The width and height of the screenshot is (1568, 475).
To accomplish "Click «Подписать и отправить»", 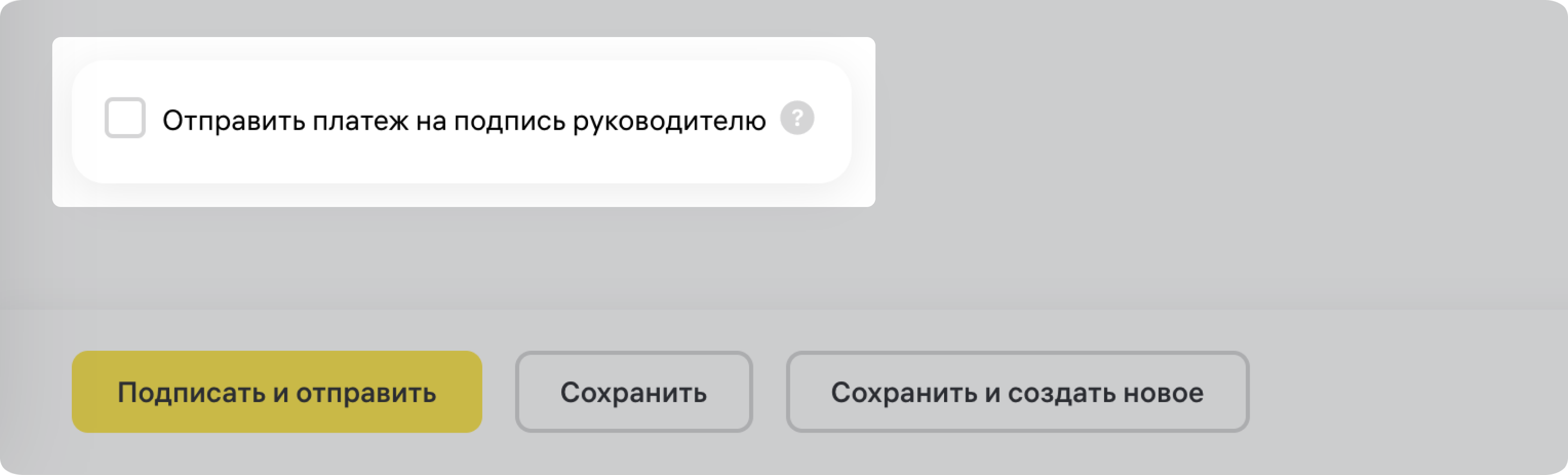I will [277, 392].
